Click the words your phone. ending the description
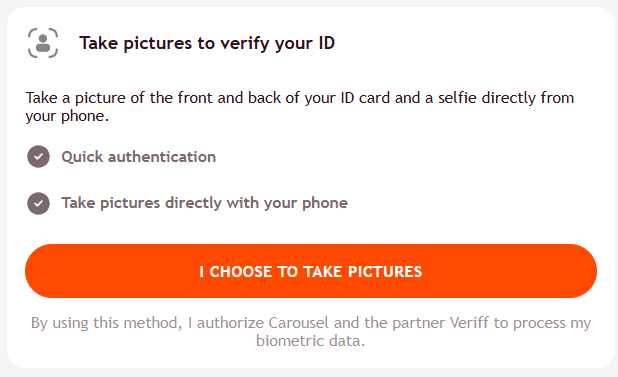This screenshot has width=618, height=377. 67,116
